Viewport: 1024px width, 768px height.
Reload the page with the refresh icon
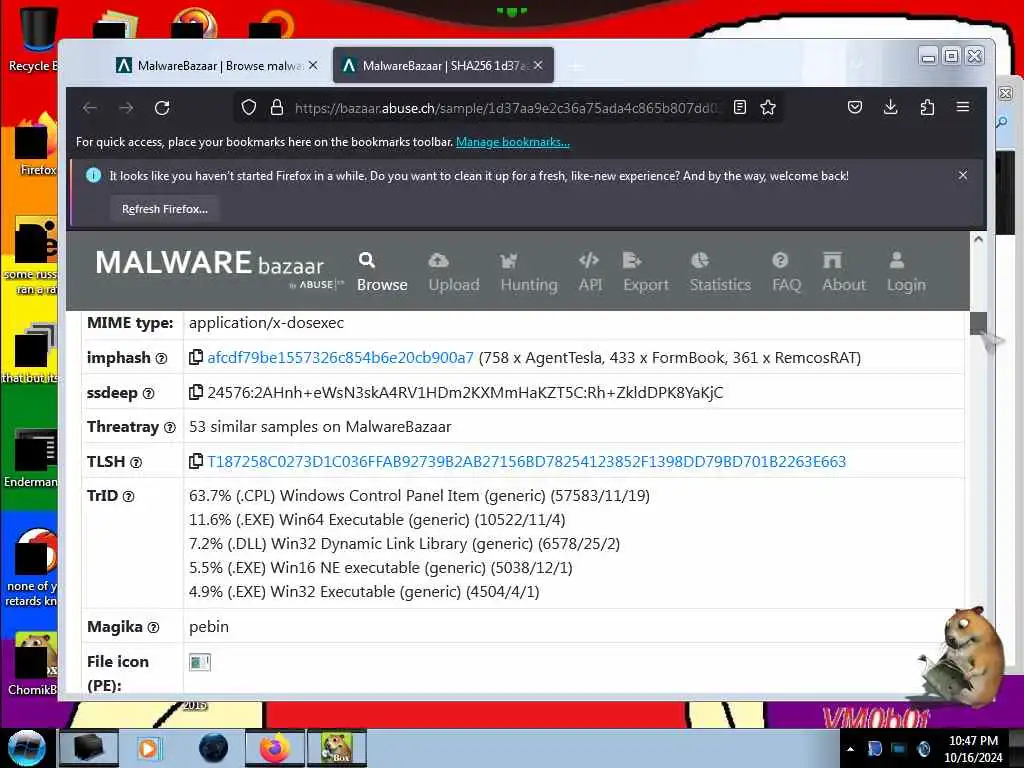coord(162,108)
